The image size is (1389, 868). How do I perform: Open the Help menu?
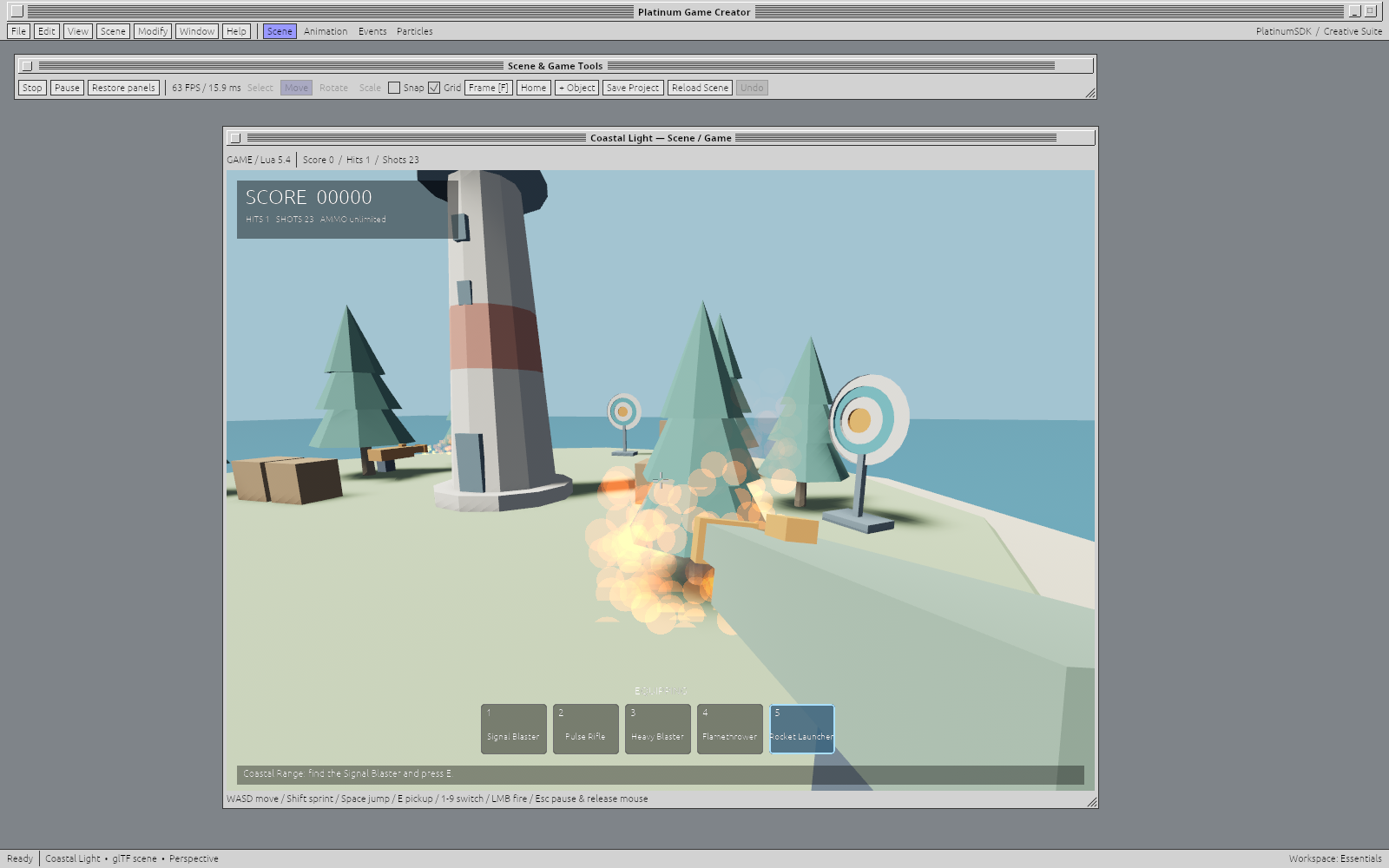pos(236,31)
